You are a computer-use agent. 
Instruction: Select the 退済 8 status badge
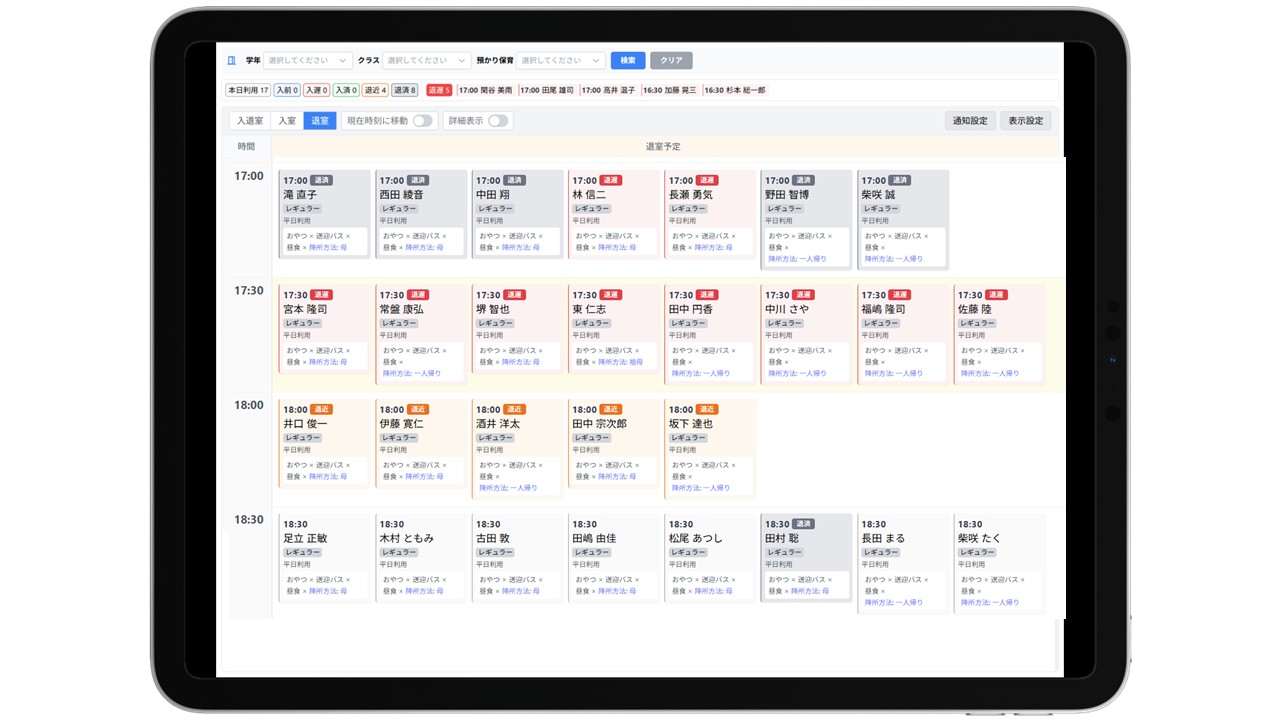point(404,90)
